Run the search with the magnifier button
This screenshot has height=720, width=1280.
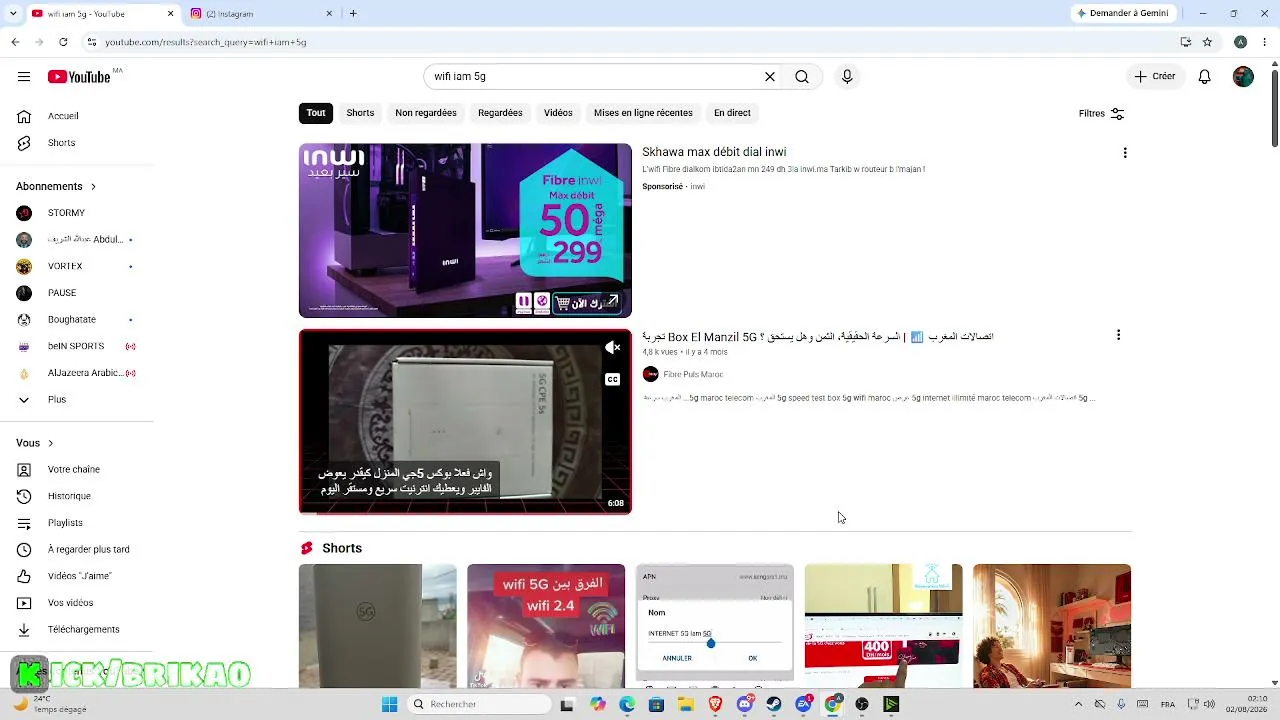(x=802, y=77)
